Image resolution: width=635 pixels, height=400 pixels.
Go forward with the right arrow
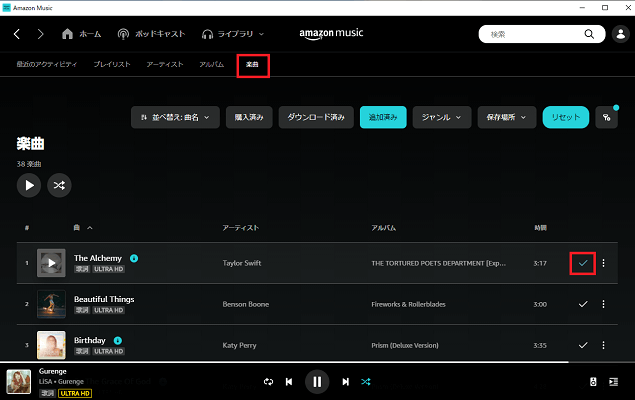click(x=40, y=34)
